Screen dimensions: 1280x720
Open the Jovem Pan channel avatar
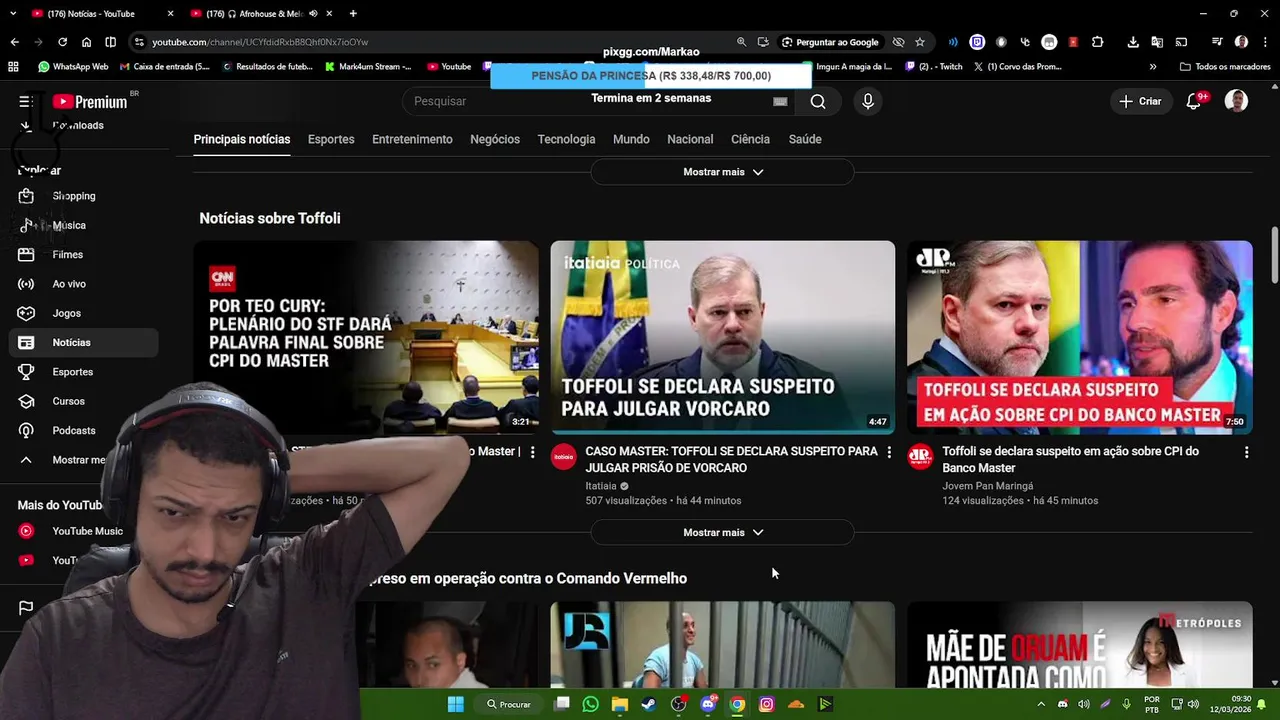pos(920,457)
